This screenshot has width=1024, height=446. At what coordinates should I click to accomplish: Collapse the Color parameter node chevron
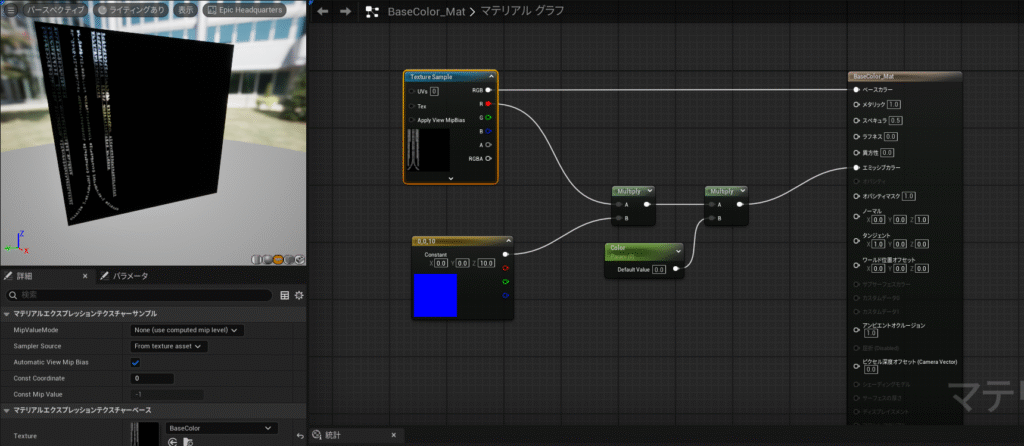click(678, 249)
